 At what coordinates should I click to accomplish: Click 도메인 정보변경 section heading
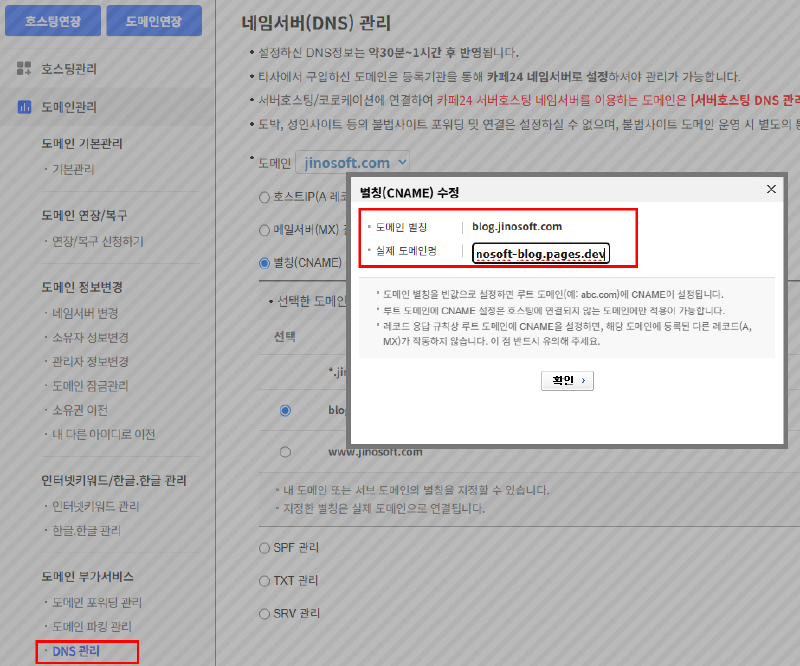82,287
